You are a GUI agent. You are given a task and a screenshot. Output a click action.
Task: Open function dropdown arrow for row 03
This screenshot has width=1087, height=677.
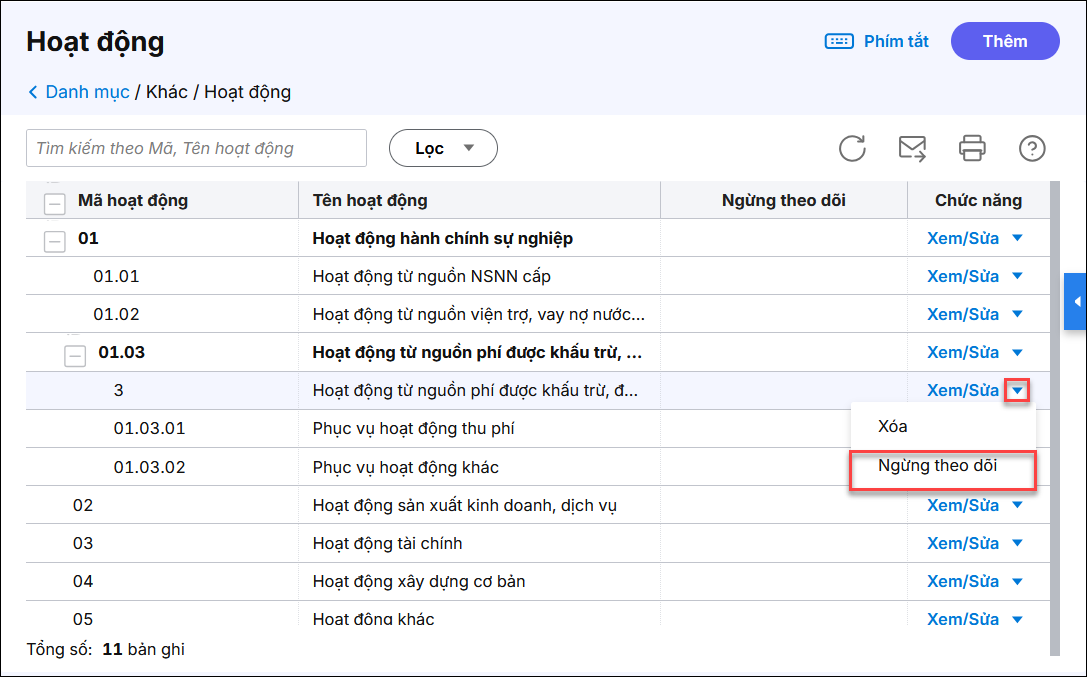pos(1018,543)
